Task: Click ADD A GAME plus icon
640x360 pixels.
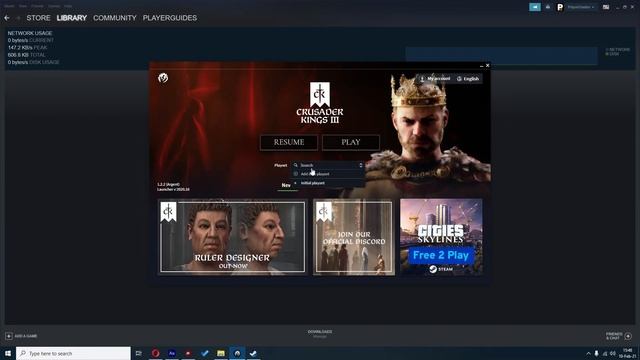Action: tap(9, 336)
